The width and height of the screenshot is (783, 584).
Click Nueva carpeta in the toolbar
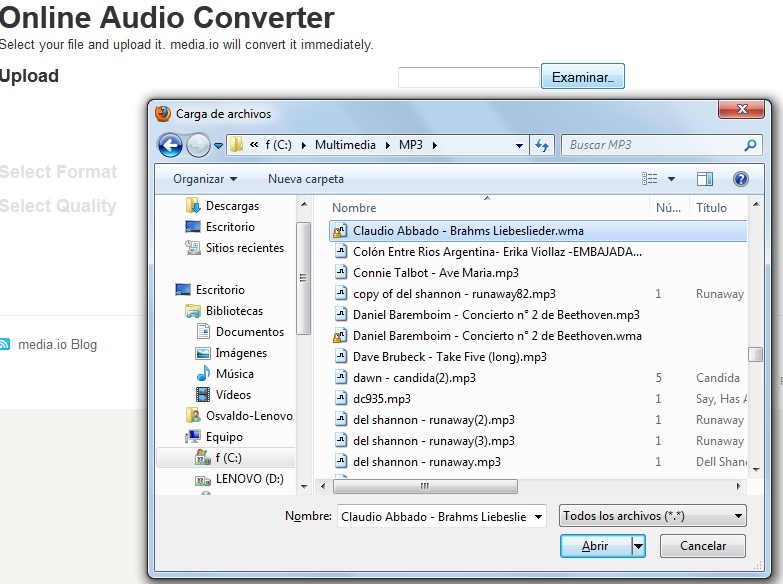click(306, 179)
